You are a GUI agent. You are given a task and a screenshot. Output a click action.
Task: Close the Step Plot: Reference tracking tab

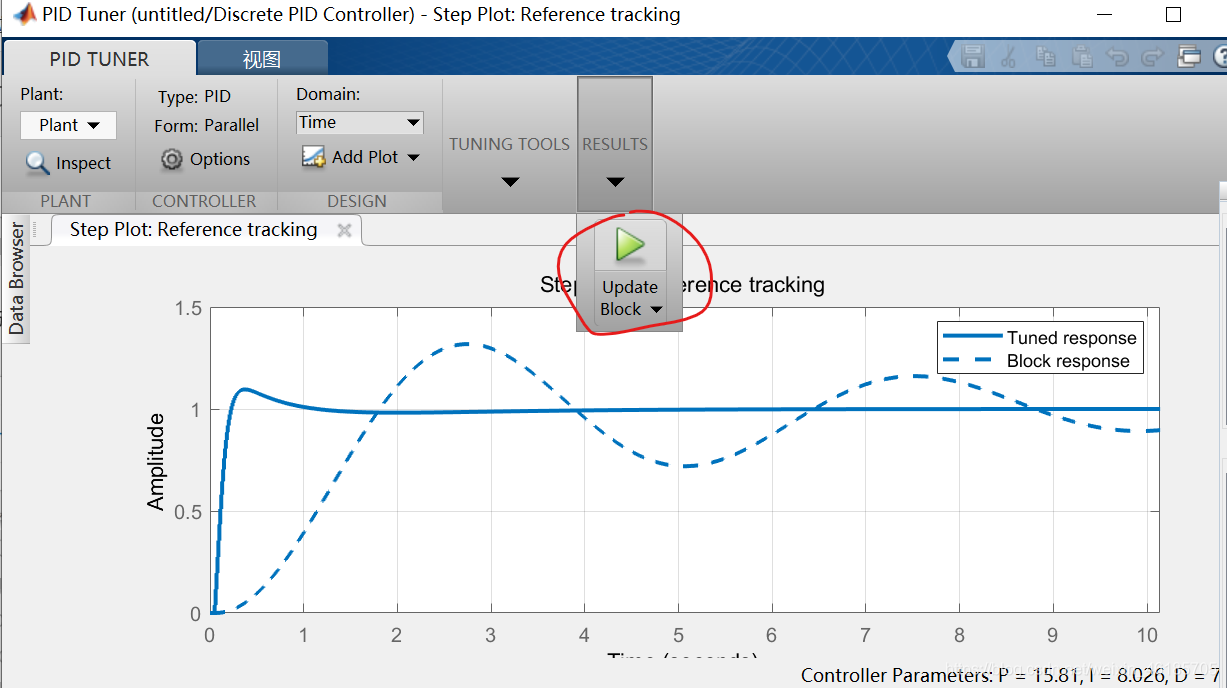click(x=344, y=230)
